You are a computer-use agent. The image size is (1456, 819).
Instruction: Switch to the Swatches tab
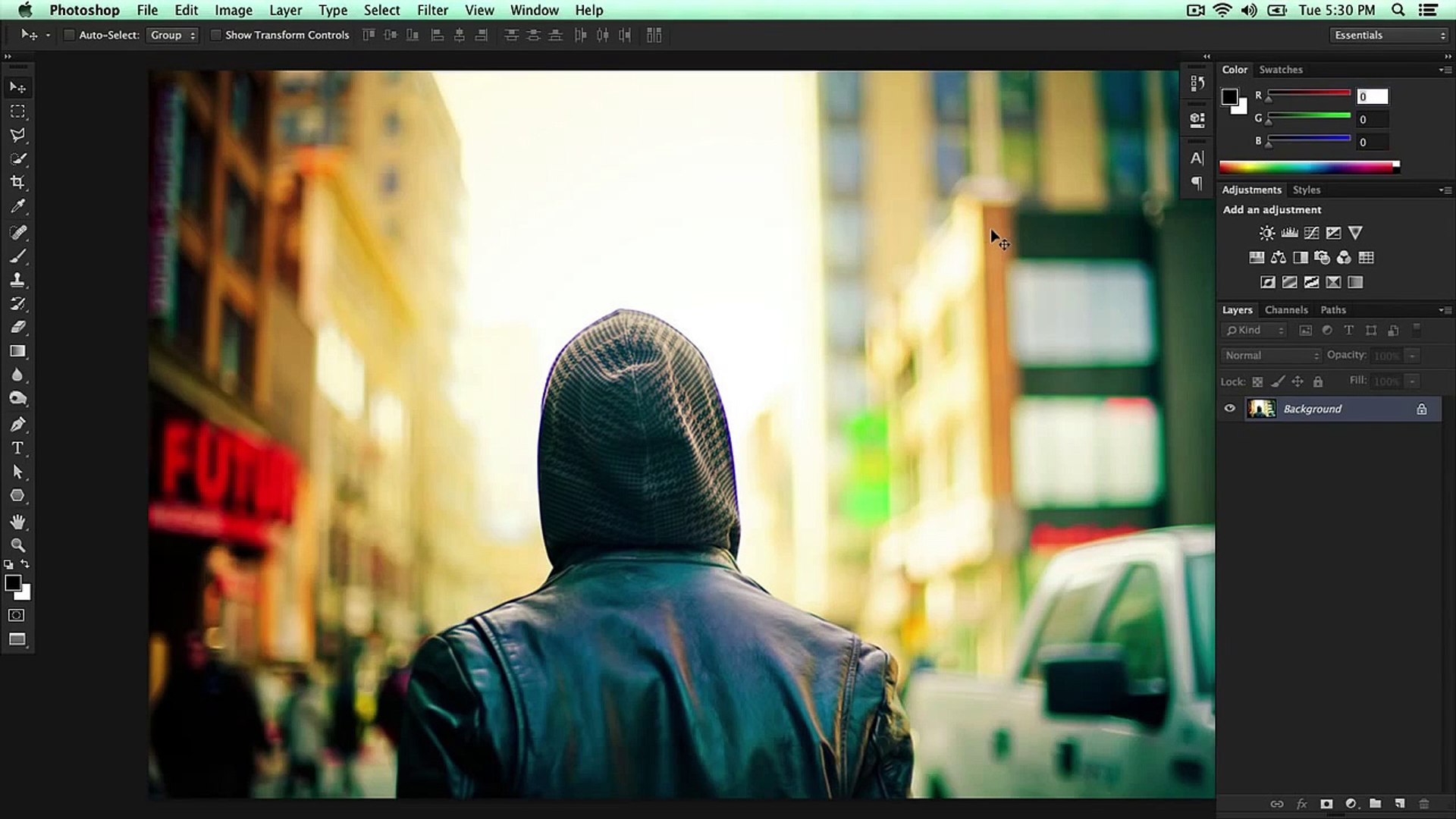(x=1280, y=70)
